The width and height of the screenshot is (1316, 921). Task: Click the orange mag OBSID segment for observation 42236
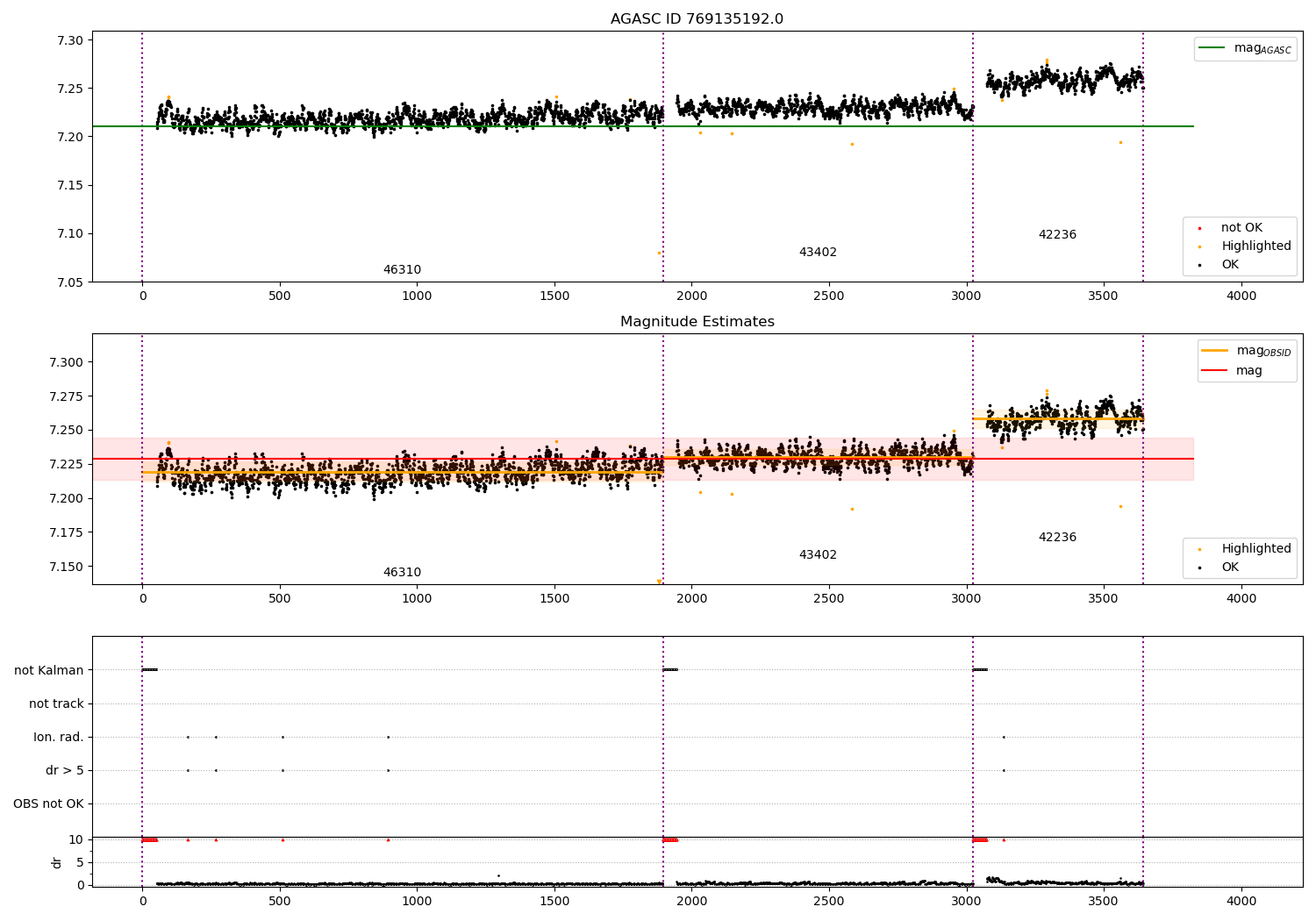coord(1058,418)
